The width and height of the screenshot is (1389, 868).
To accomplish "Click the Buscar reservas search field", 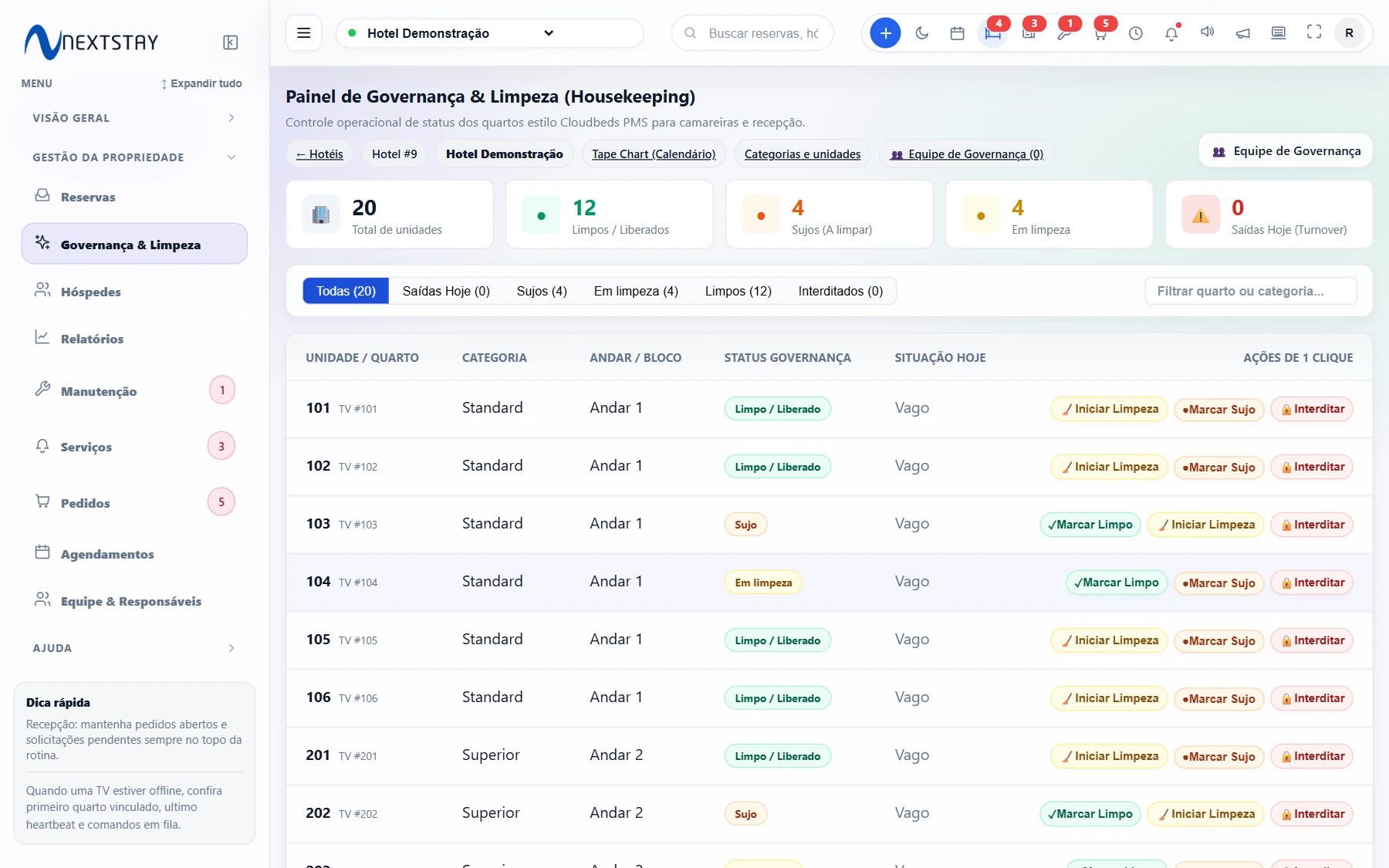I will 753,33.
